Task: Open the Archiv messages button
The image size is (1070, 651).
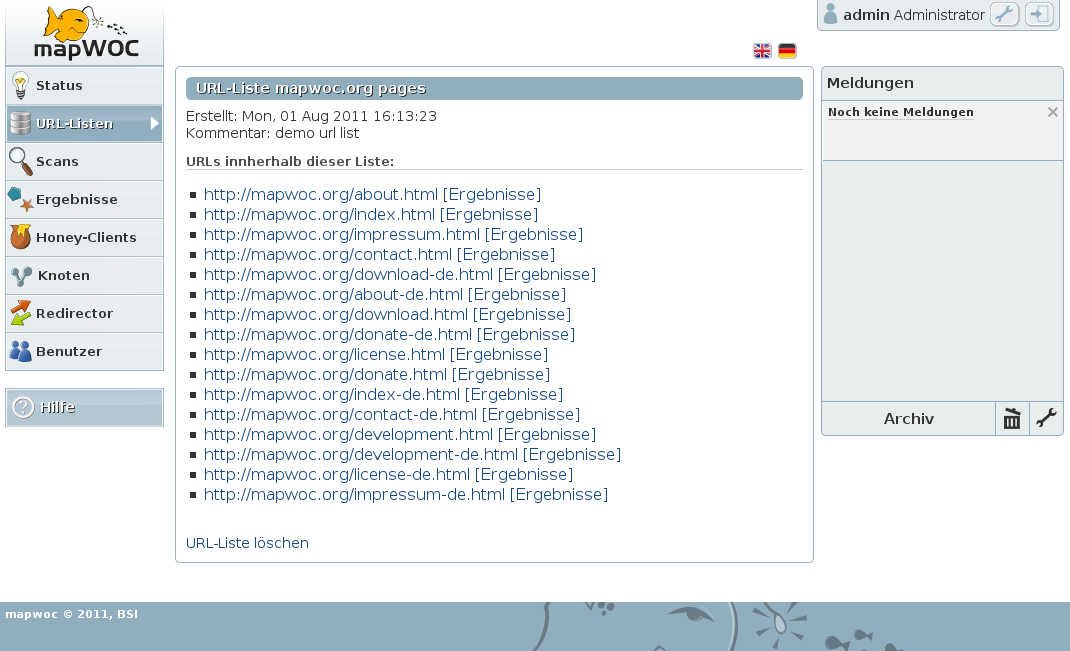Action: 908,419
